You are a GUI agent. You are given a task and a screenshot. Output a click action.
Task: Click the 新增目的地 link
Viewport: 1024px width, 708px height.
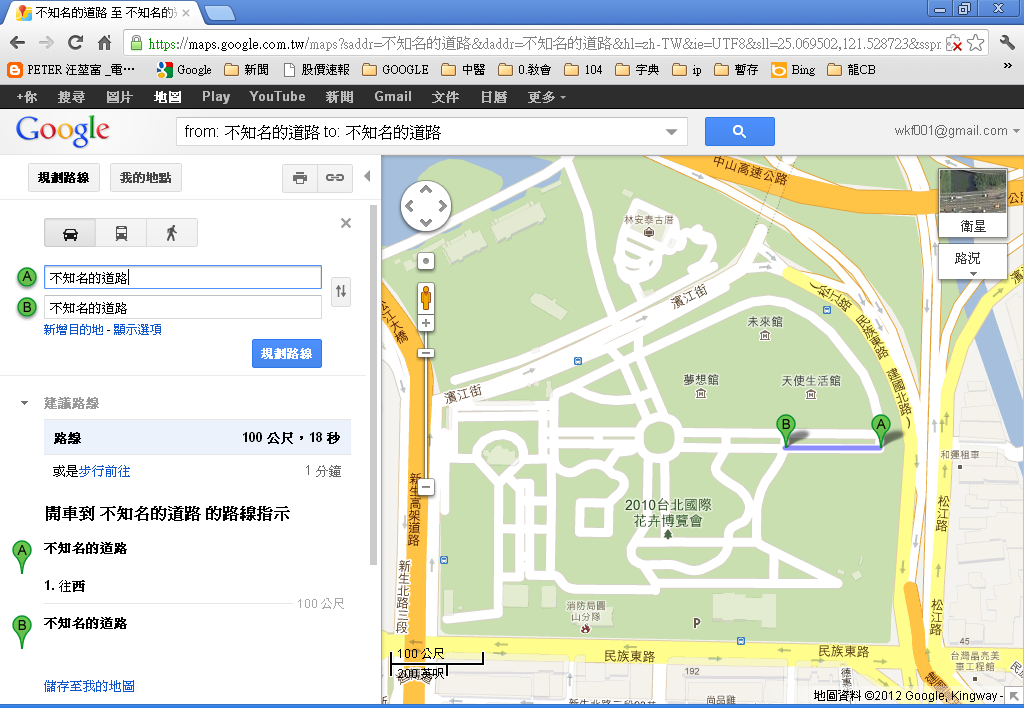tap(73, 330)
